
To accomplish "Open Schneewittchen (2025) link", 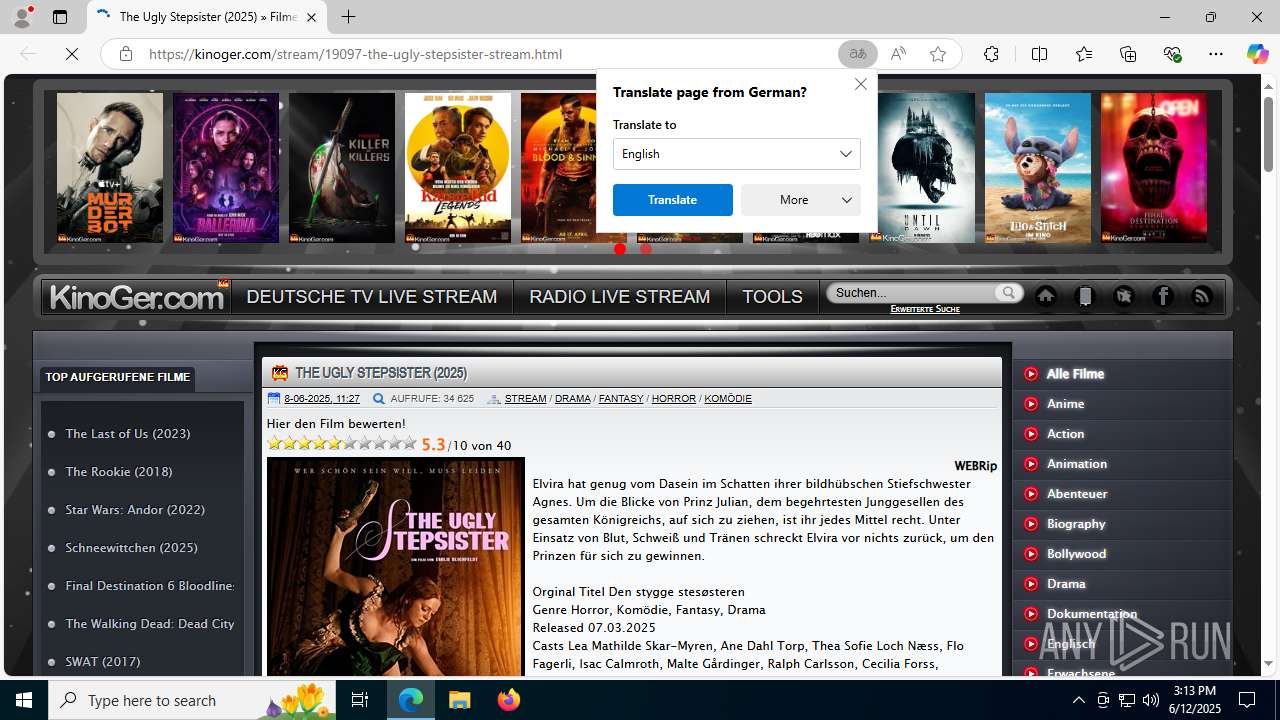I will [132, 547].
